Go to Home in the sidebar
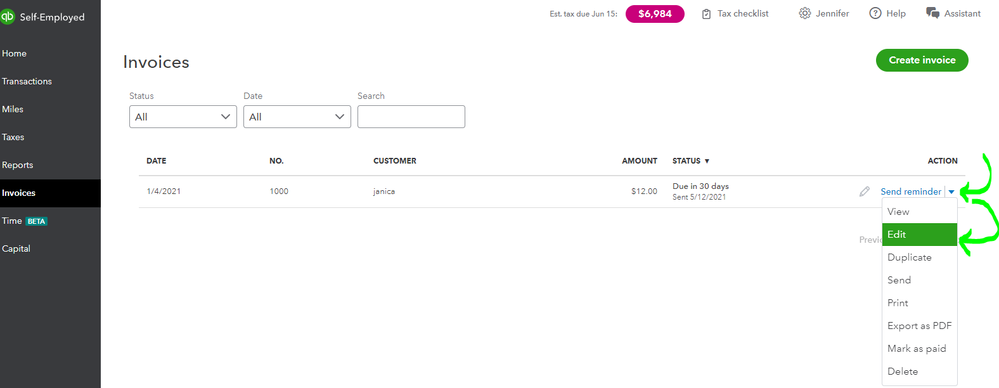Viewport: 999px width, 388px height. click(x=50, y=54)
